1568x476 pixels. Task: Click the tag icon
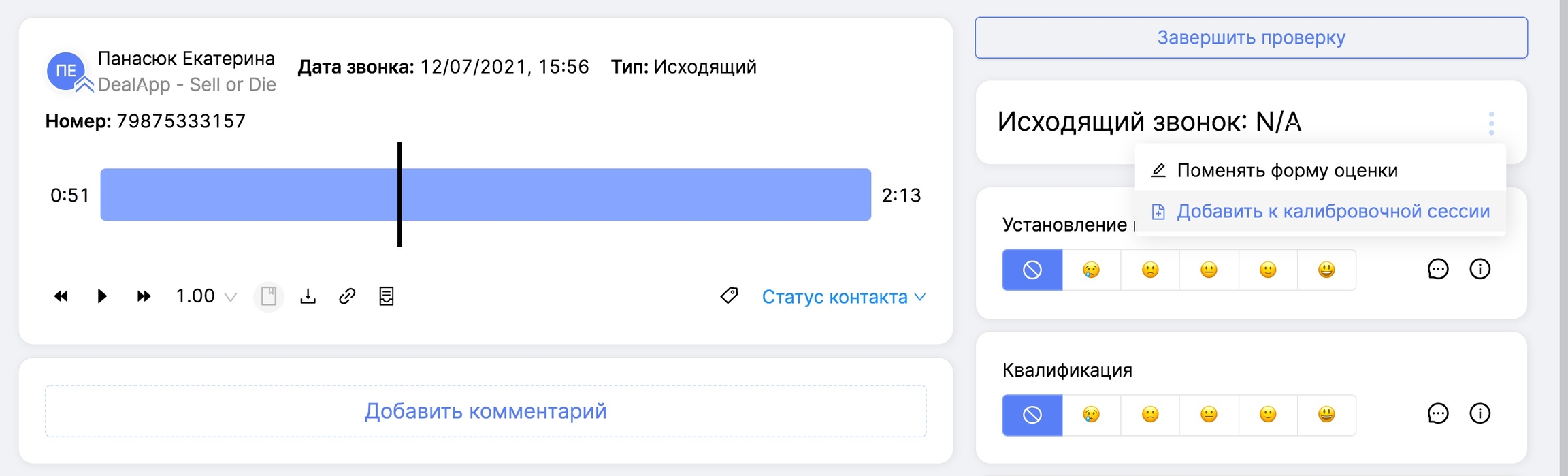pos(729,296)
